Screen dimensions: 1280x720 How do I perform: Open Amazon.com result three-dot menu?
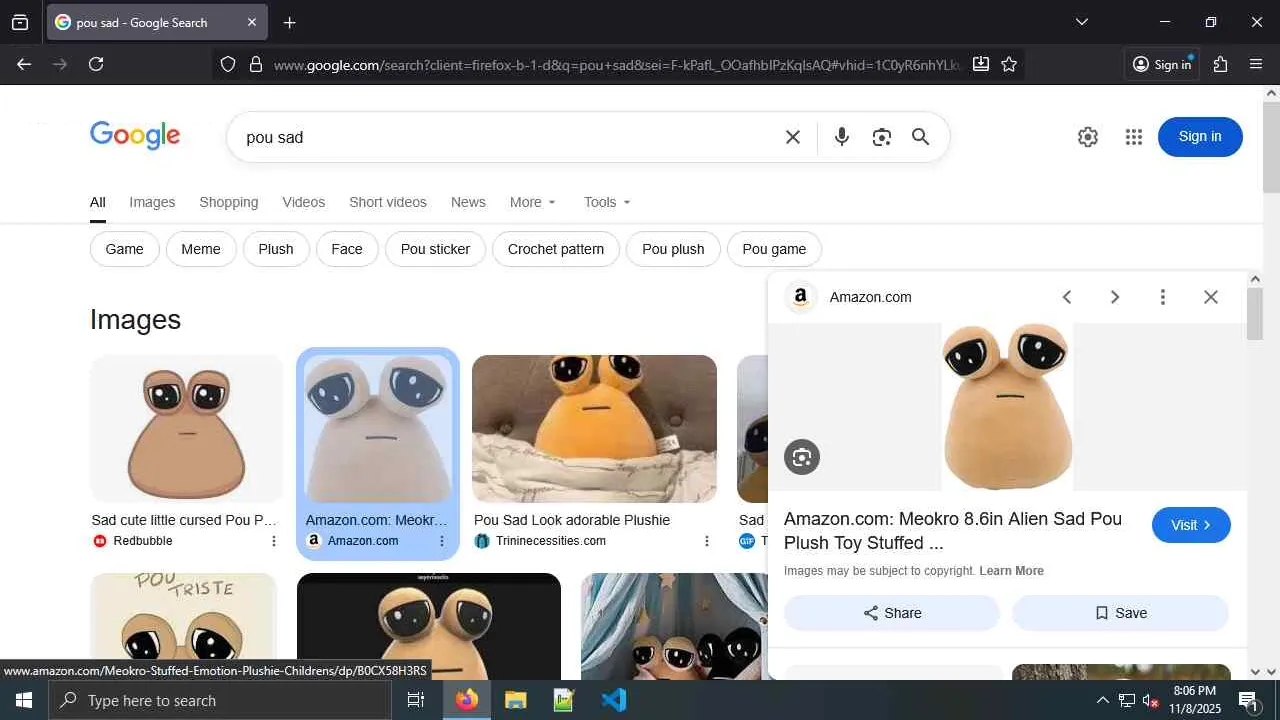tap(442, 541)
